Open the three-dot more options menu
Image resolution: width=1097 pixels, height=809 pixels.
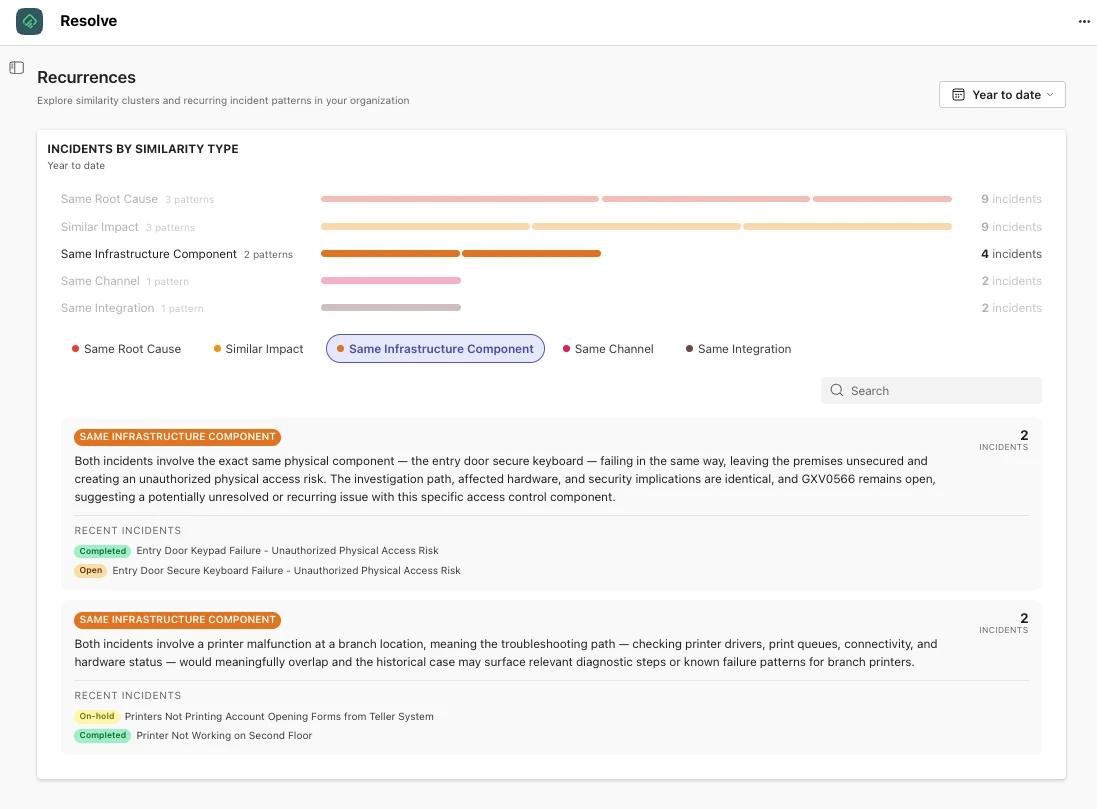[x=1084, y=22]
